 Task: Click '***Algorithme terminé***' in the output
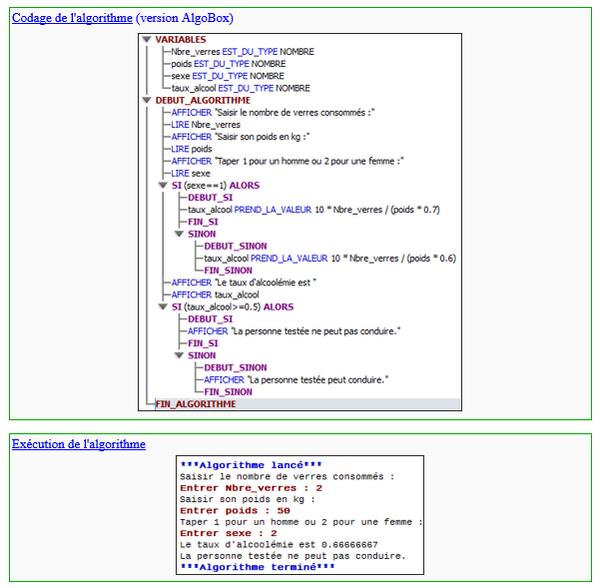coord(257,567)
